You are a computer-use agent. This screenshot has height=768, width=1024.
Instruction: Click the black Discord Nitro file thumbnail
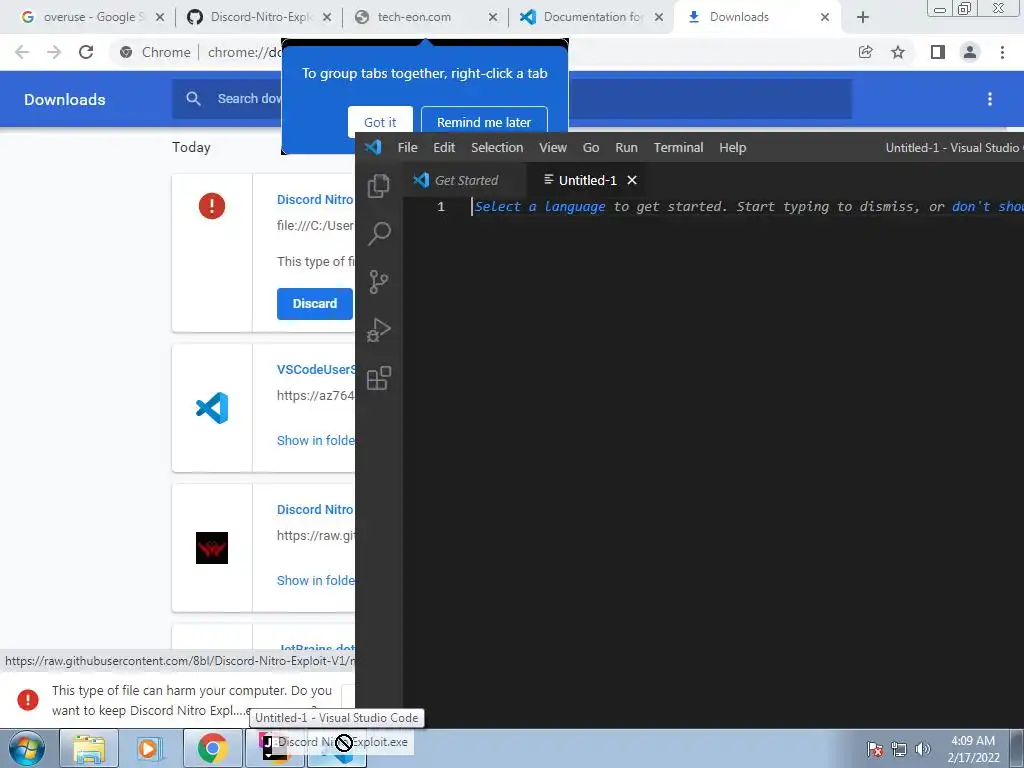(x=212, y=547)
